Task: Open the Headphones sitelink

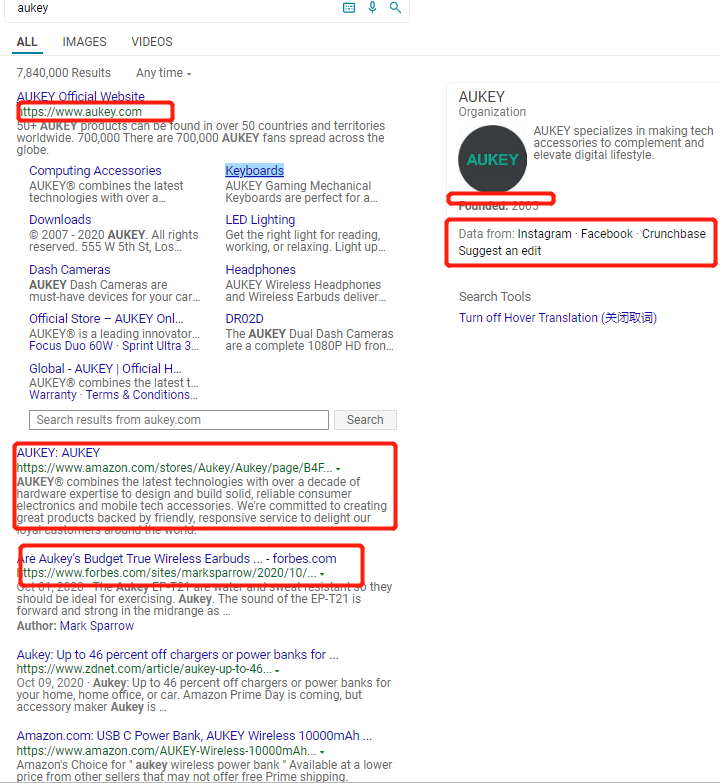Action: (260, 270)
